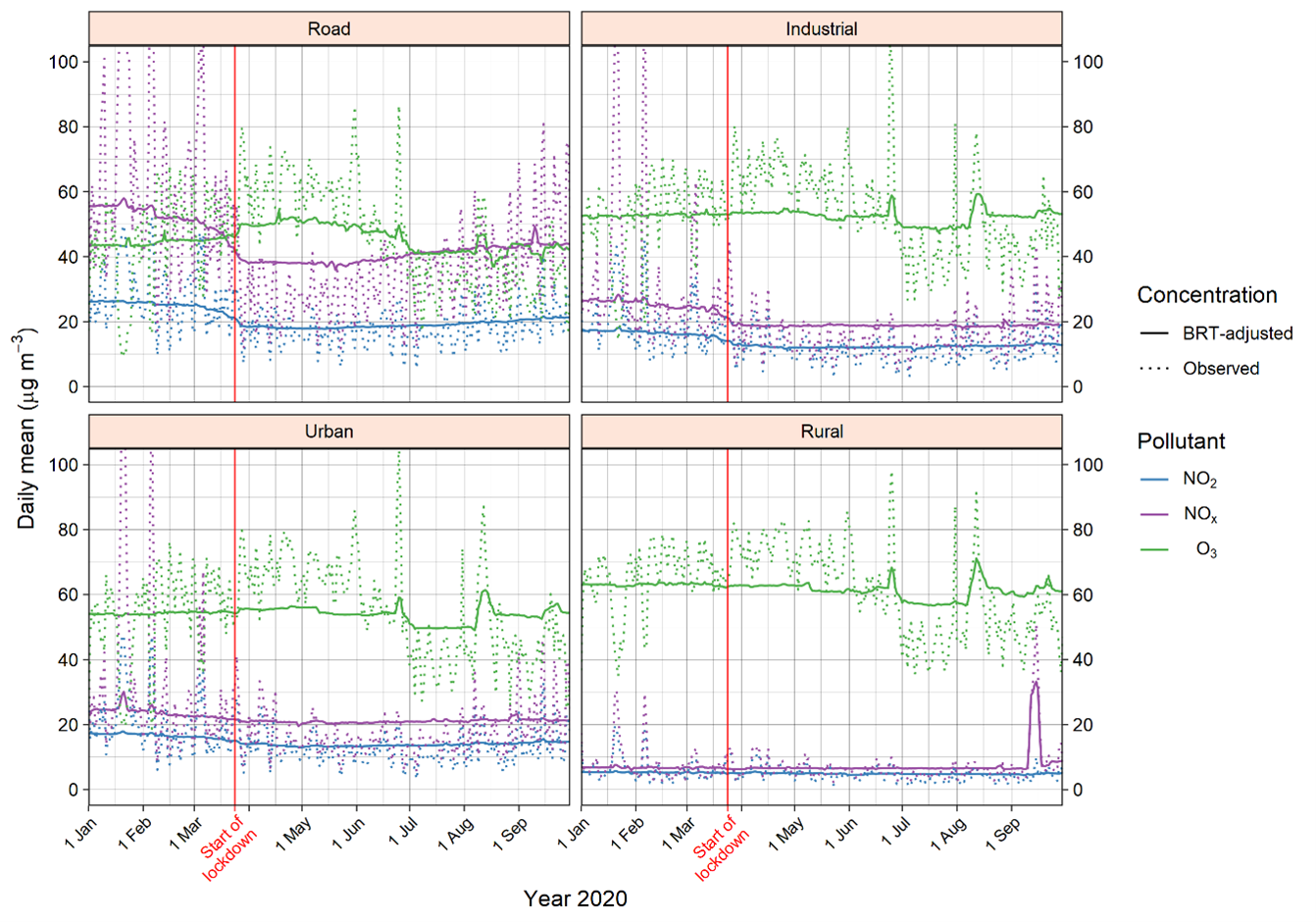Select the Rural panel header

[822, 432]
